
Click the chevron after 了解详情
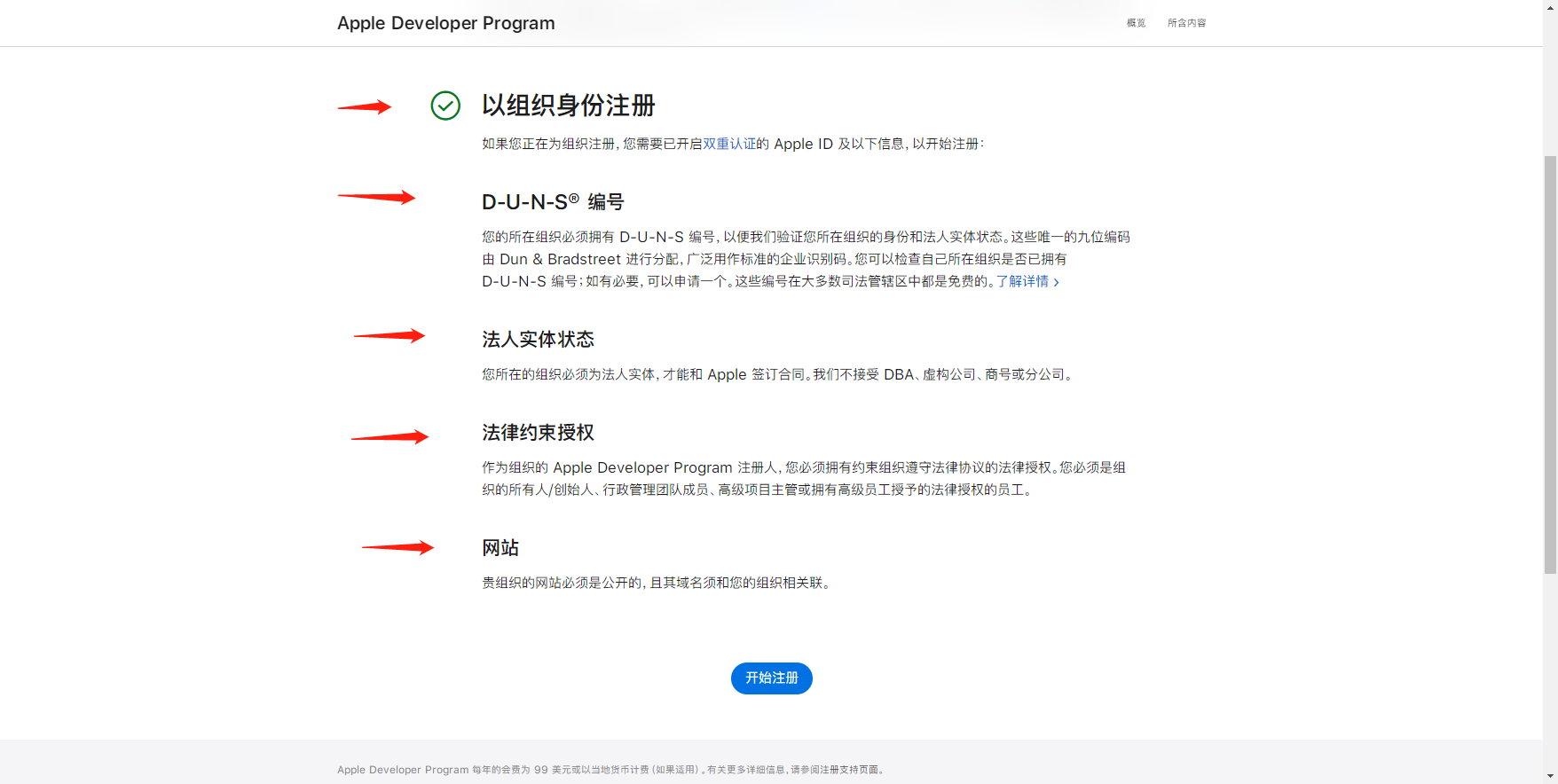point(1056,282)
